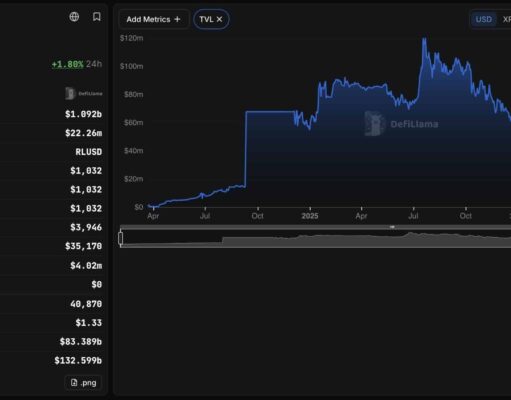Bookmark this protocol with the bookmark icon

(x=97, y=17)
